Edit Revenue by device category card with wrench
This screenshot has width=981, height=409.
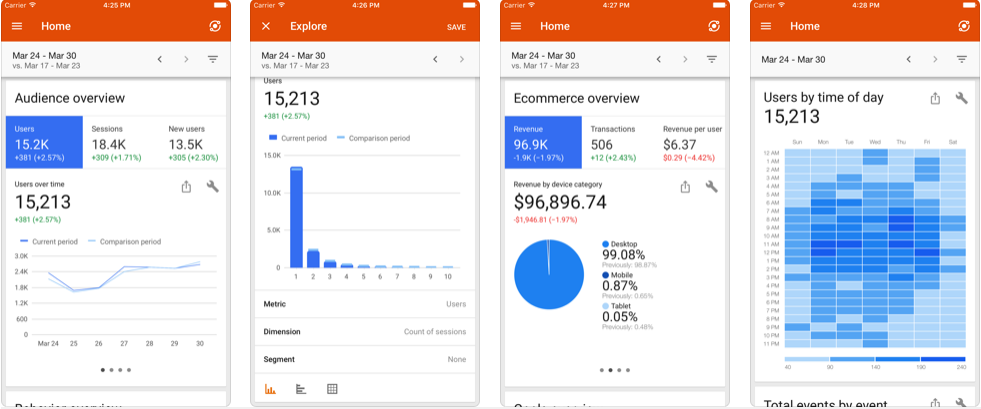tap(711, 186)
